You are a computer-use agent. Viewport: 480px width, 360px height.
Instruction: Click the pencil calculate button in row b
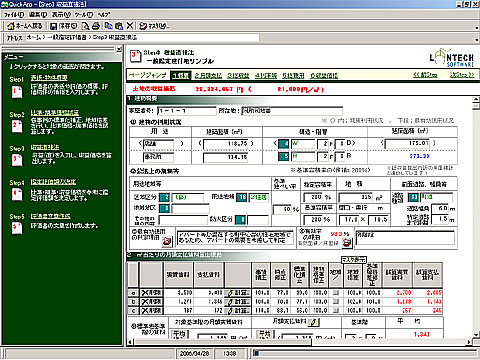(238, 302)
